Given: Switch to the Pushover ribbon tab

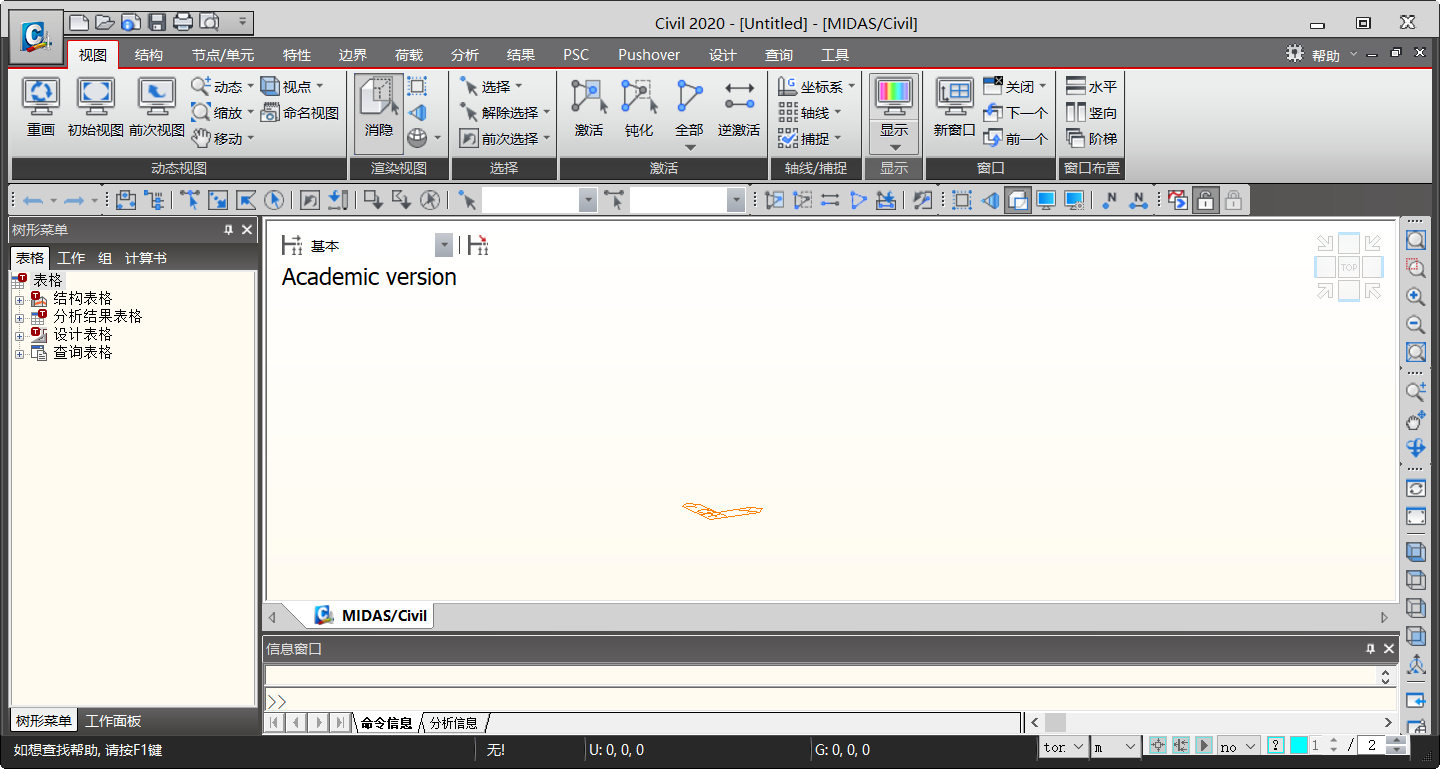Looking at the screenshot, I should point(649,55).
